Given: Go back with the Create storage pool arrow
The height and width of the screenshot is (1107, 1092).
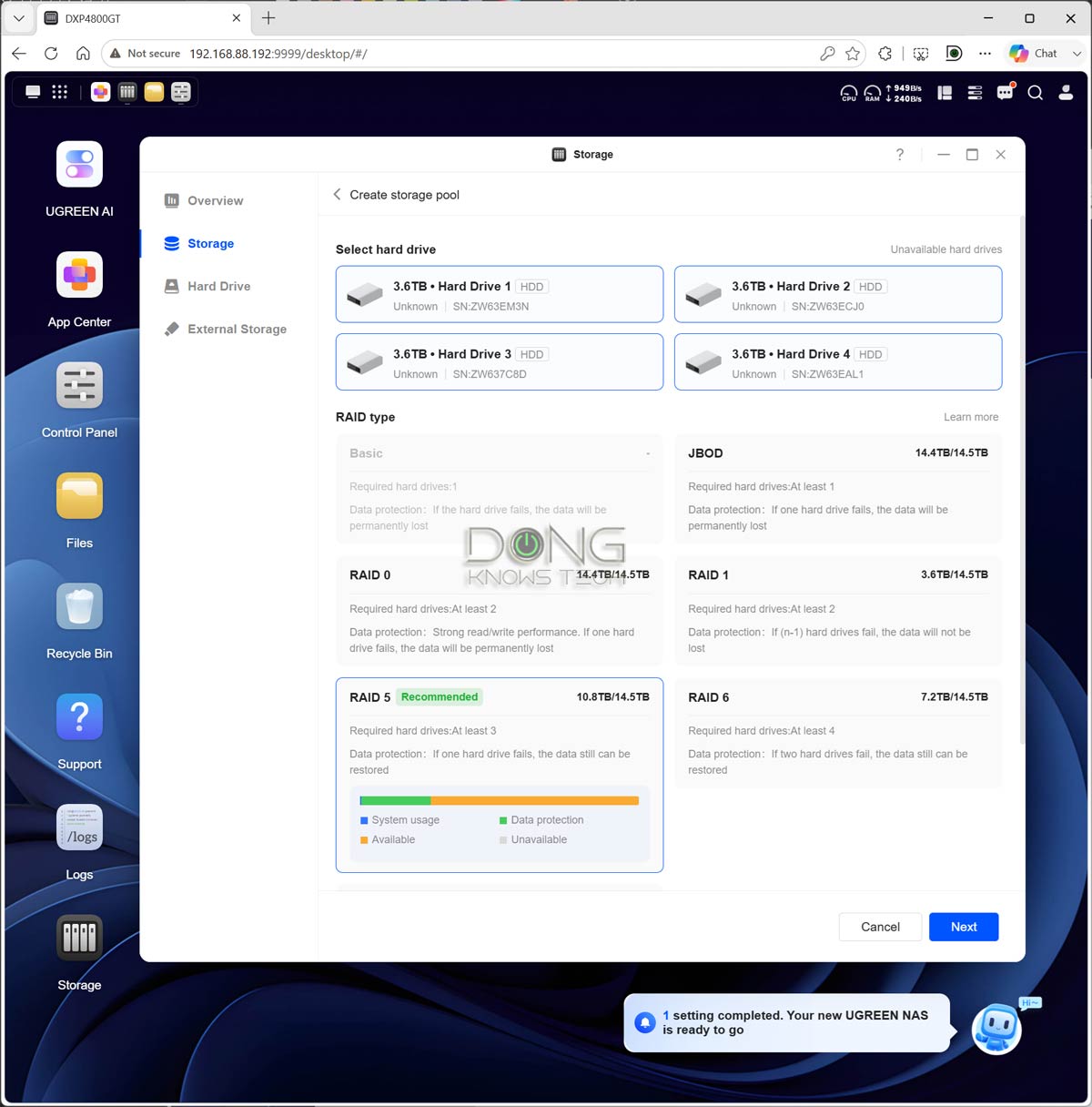Looking at the screenshot, I should coord(338,195).
